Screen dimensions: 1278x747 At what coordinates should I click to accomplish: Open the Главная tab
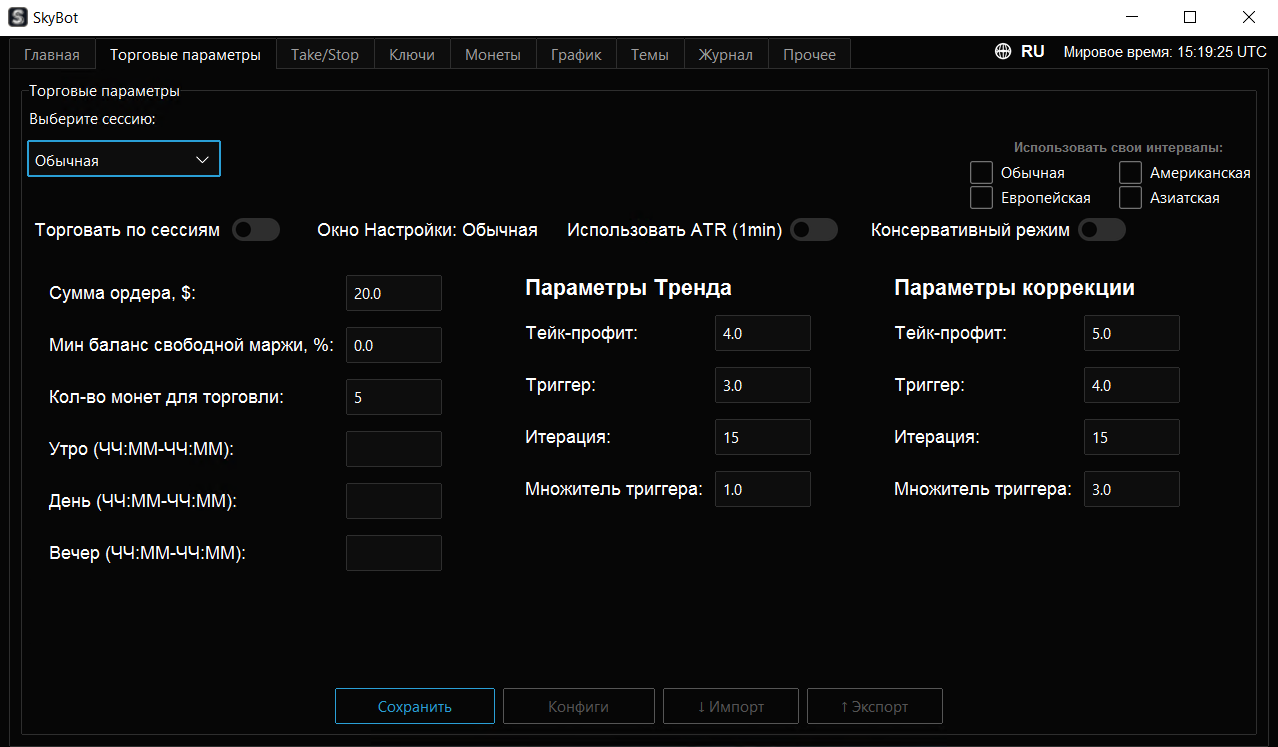click(52, 54)
